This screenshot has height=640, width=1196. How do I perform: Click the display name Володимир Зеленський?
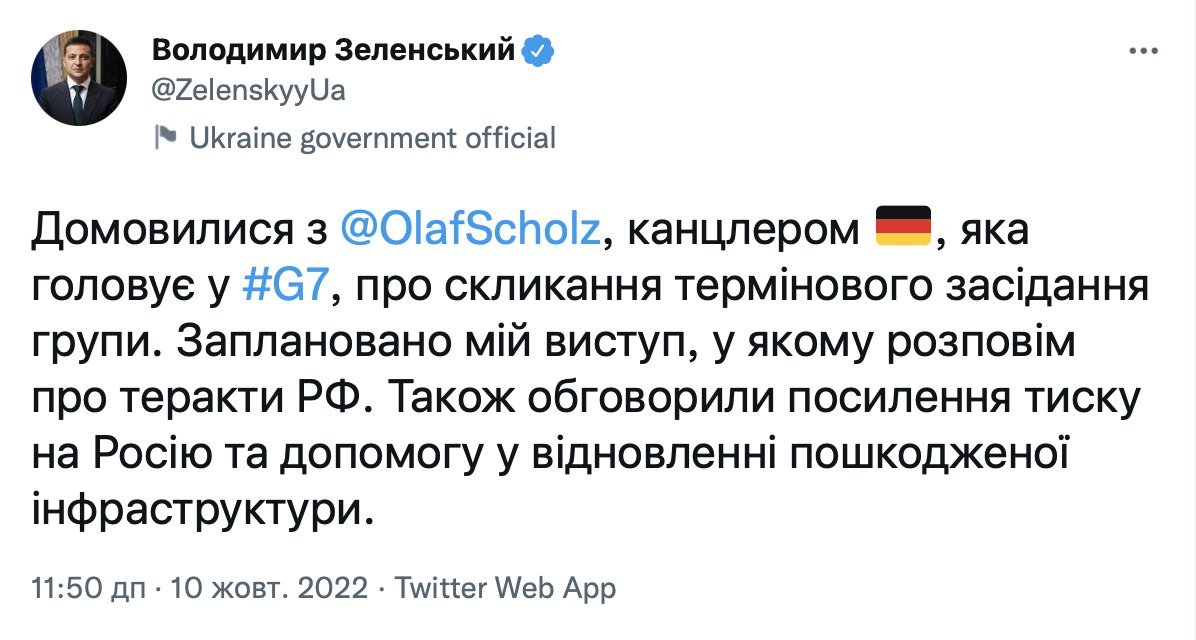(x=333, y=49)
